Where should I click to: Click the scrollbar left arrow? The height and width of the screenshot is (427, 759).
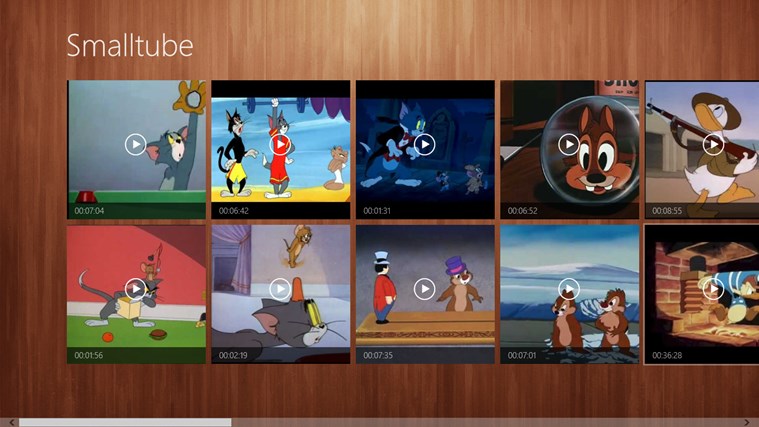11,423
